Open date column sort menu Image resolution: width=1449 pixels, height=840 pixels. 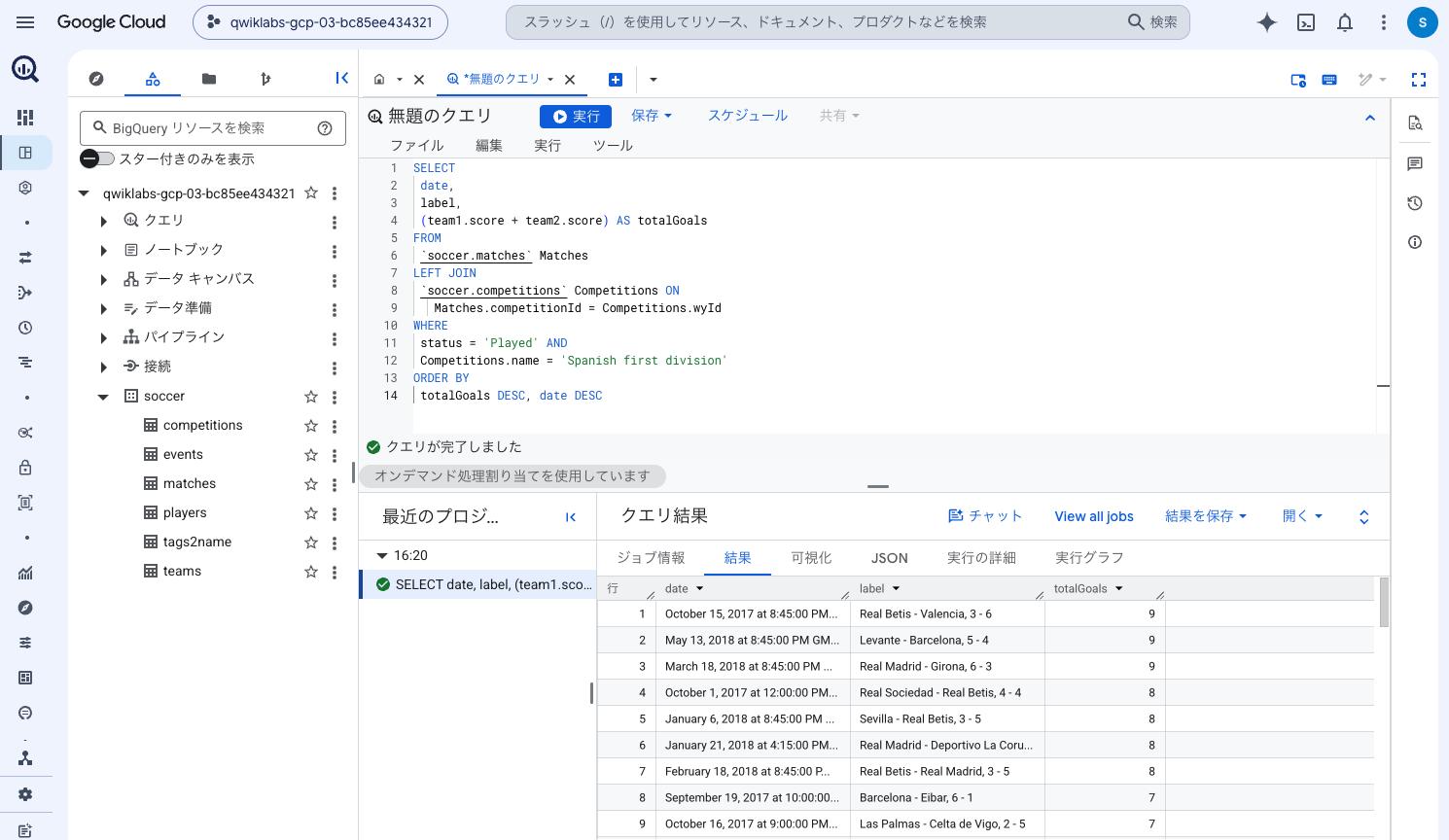pos(699,589)
